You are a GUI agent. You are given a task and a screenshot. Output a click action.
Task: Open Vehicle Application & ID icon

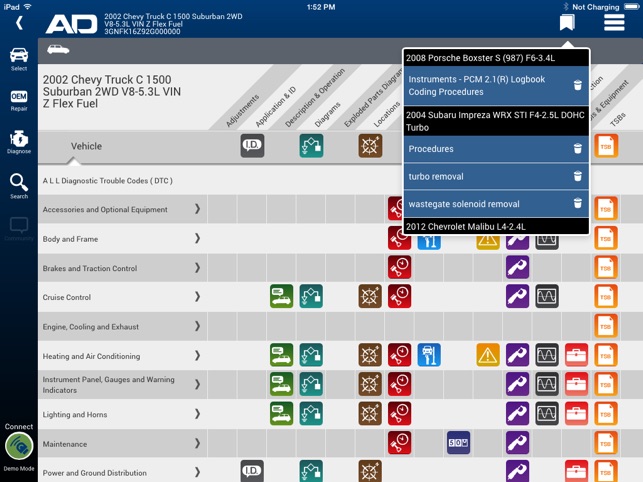pos(252,146)
